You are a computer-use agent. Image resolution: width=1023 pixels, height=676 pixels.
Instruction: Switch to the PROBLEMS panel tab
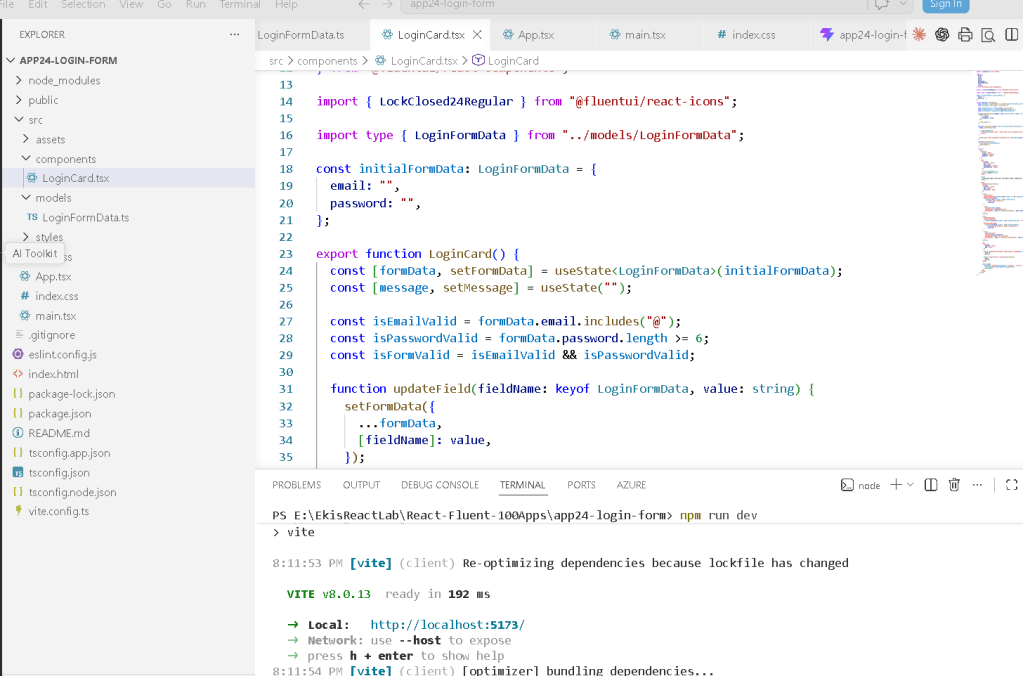[296, 485]
